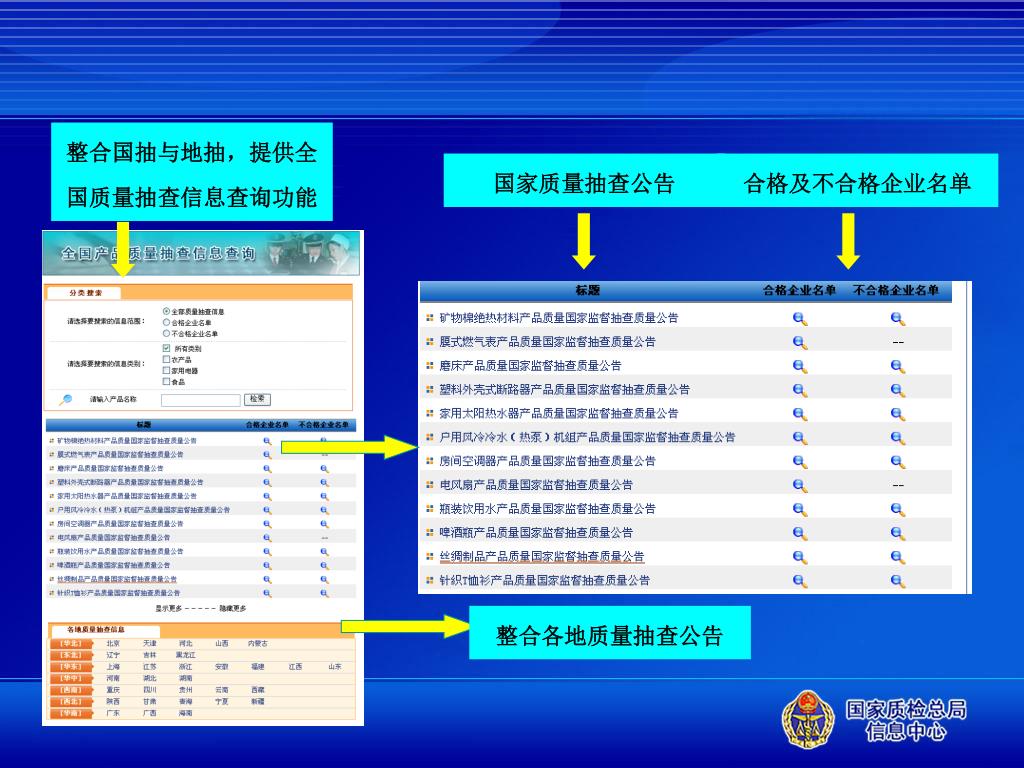Open qualified list for 磨床产品 in enlarged table
1024x768 pixels.
tap(800, 366)
